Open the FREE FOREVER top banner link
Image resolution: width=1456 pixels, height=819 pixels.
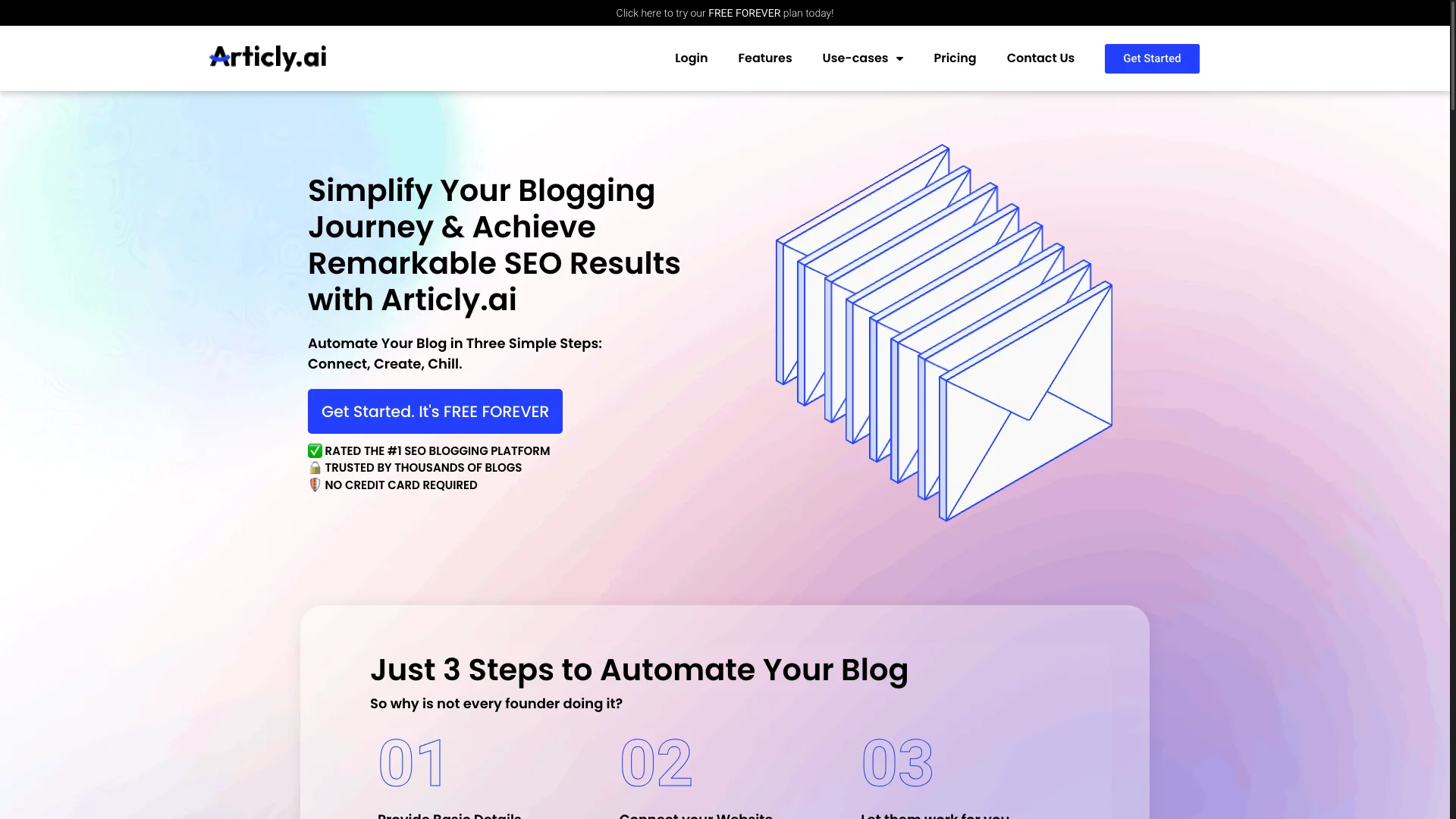pos(724,12)
